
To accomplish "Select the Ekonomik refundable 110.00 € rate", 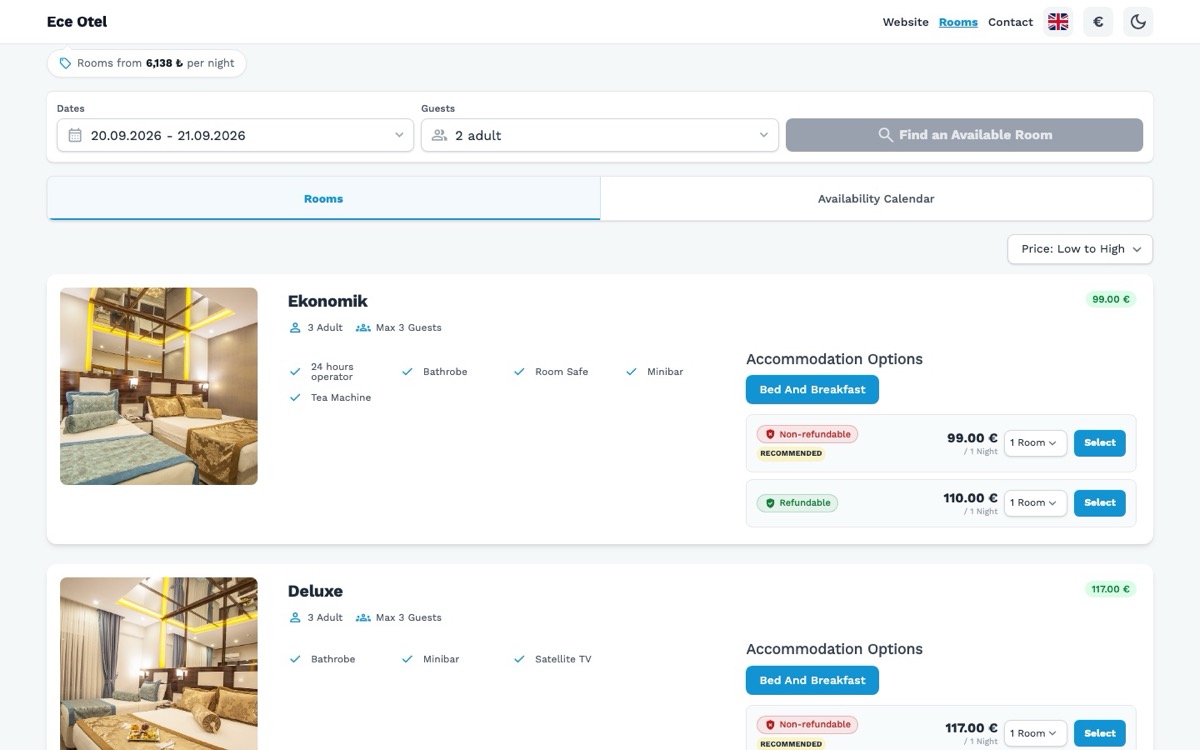I will coord(1100,503).
